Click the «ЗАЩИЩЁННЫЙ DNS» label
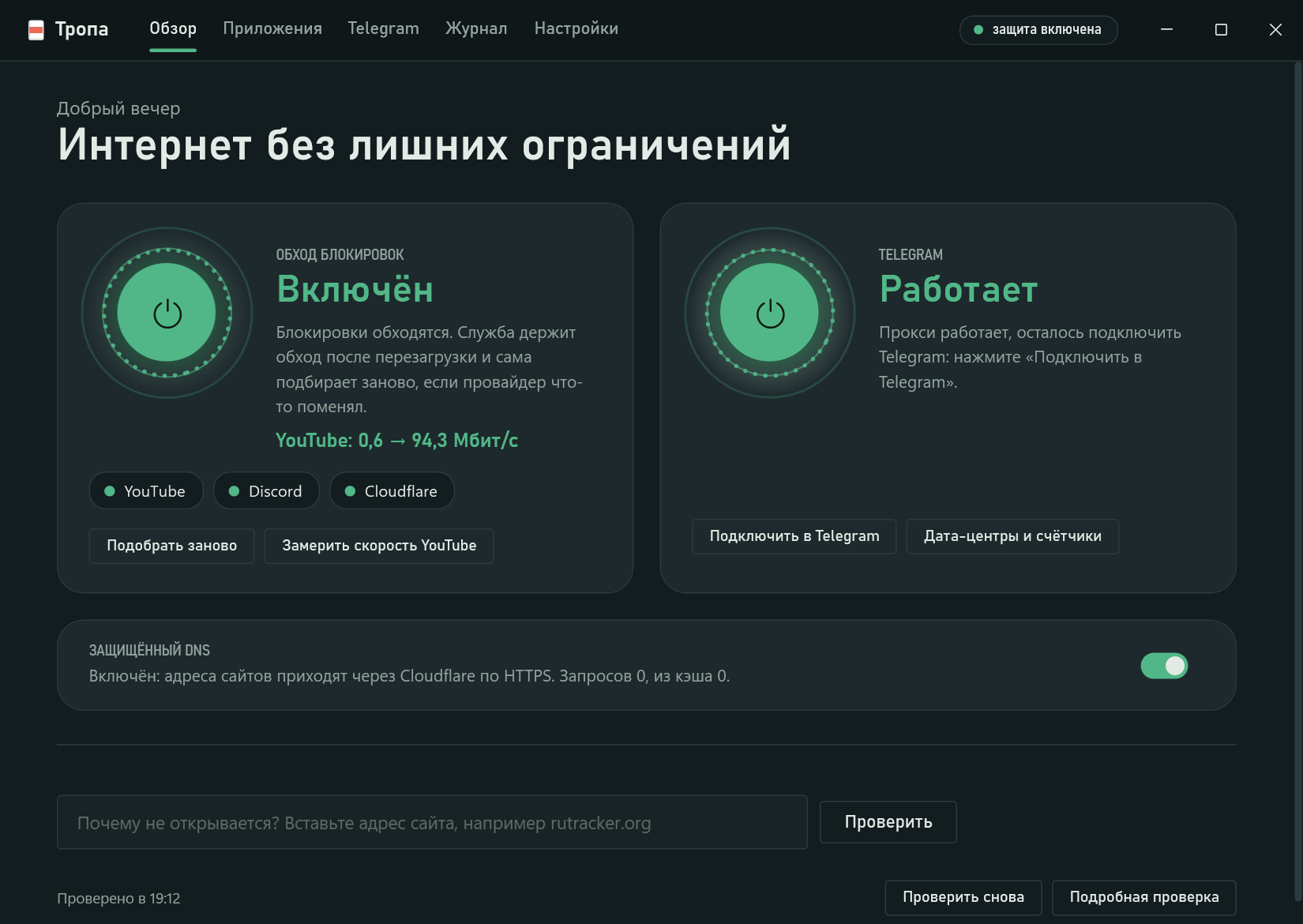Screen dimensions: 1303x924 coord(149,650)
